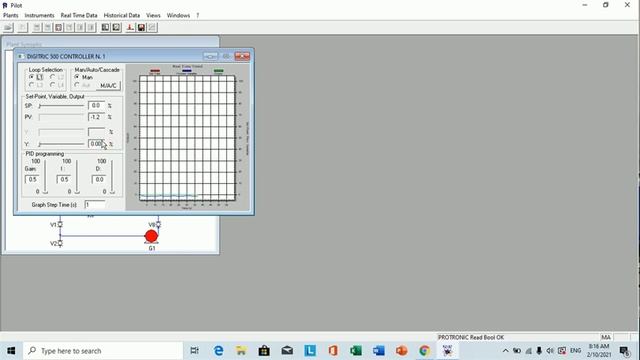Open the Historical Data menu
Viewport: 640px width, 360px height.
tap(122, 15)
